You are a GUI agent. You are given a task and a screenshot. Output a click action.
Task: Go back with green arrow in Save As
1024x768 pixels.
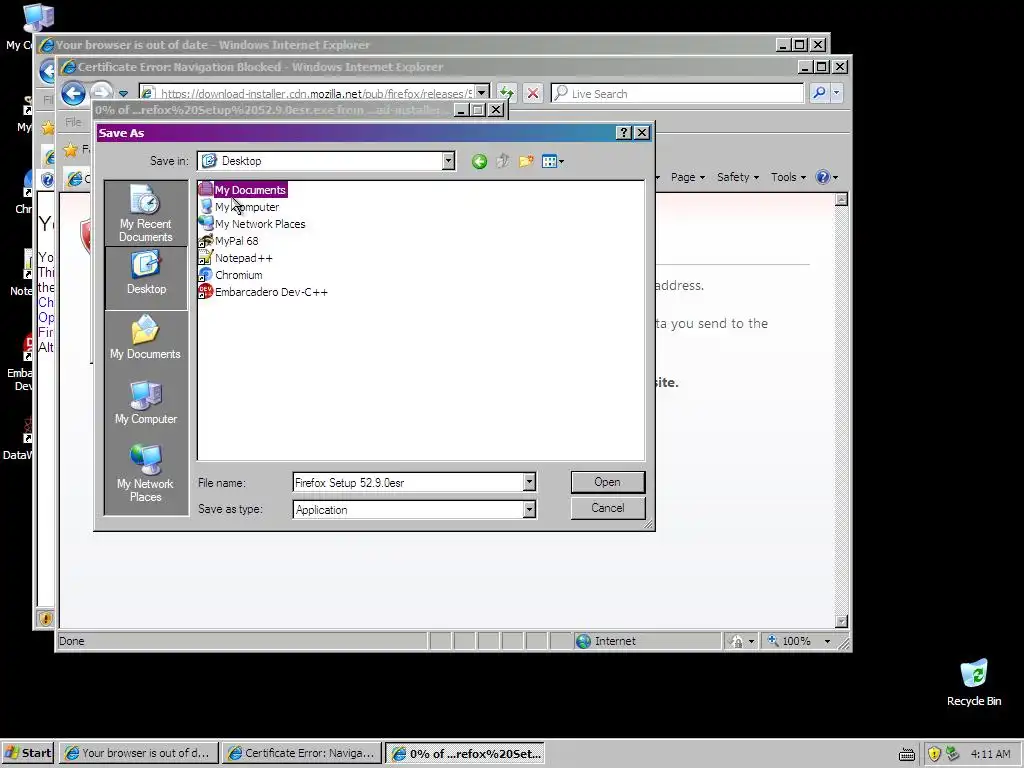click(x=479, y=161)
